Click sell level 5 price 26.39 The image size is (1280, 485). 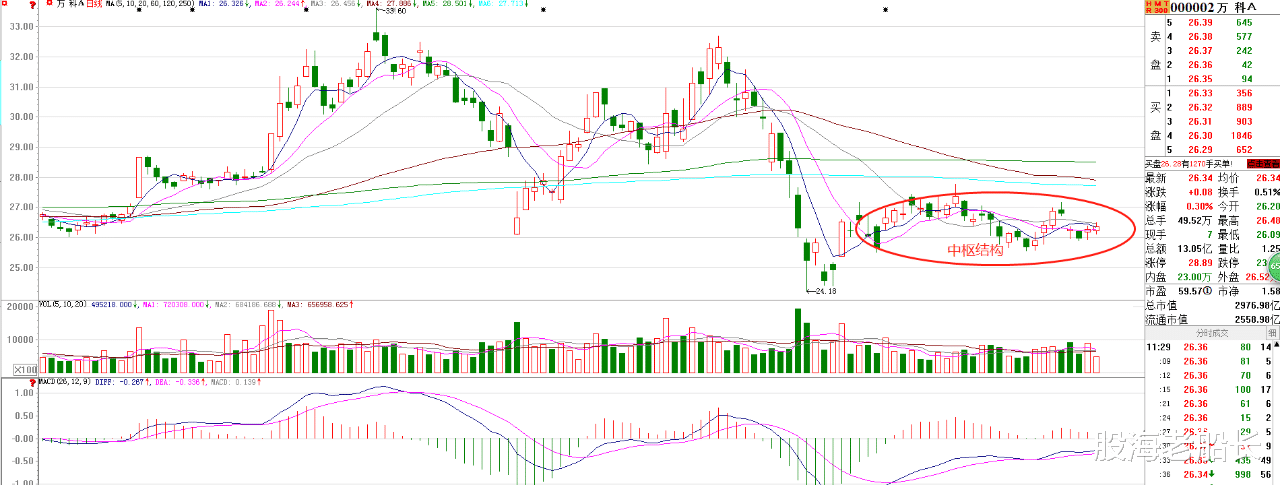(1200, 22)
